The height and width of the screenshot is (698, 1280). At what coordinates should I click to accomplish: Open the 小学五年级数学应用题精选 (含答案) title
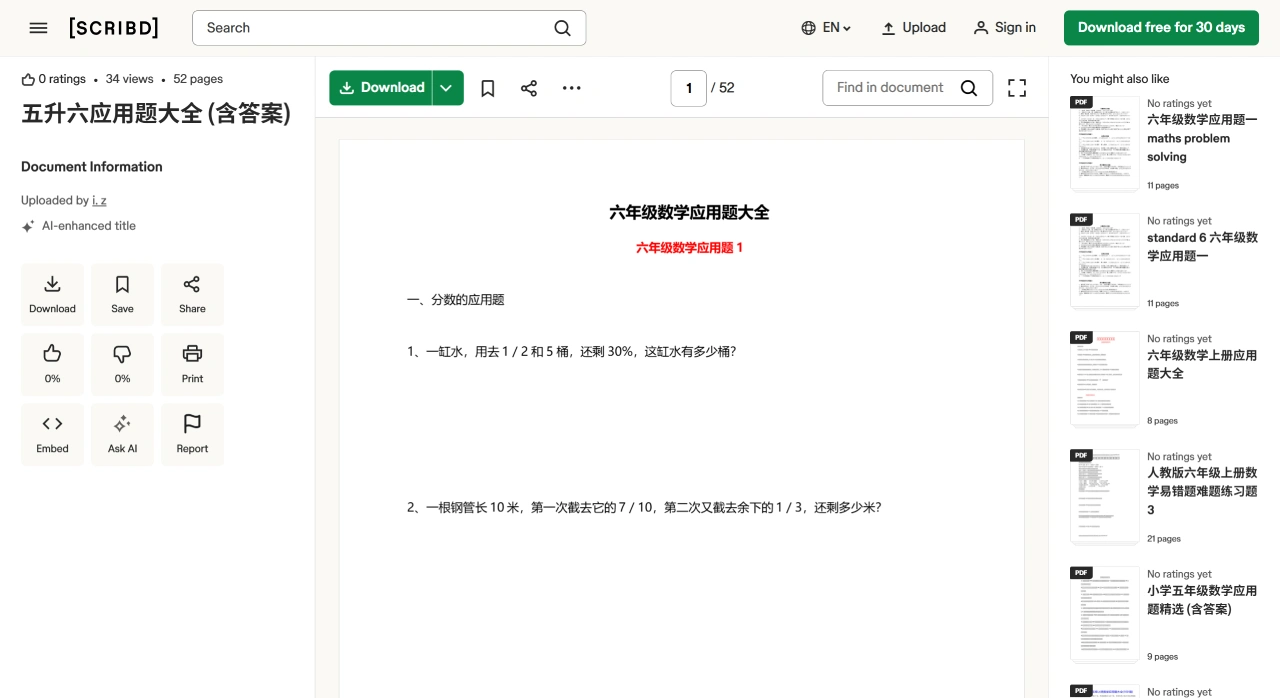(1202, 600)
